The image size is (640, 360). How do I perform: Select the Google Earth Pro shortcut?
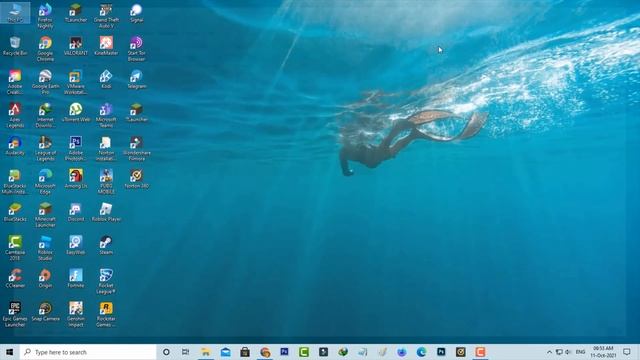click(45, 82)
